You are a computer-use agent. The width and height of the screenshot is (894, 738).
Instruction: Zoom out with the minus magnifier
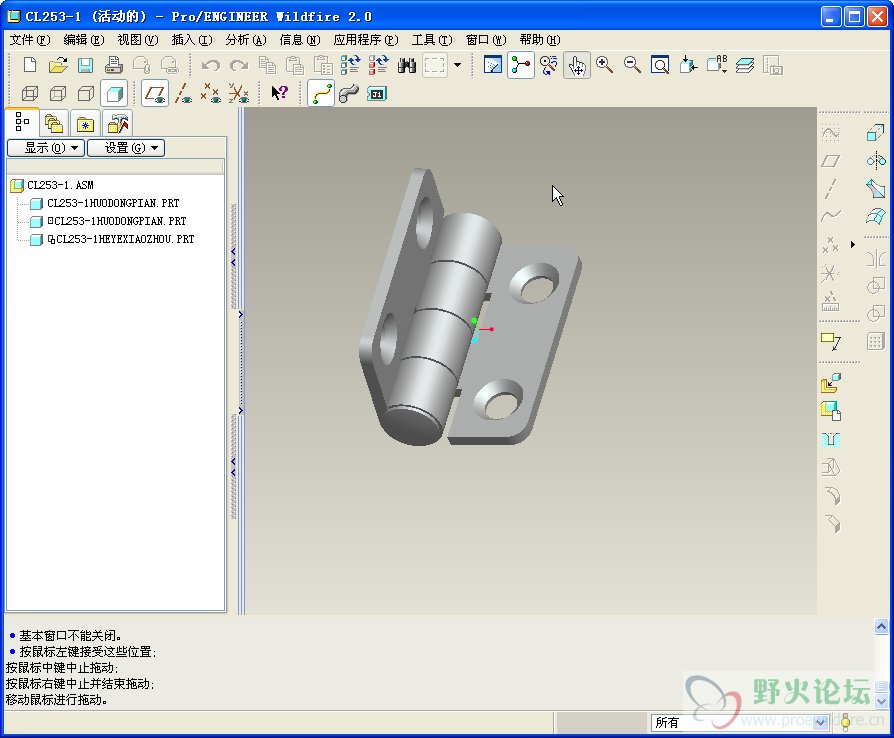coord(632,65)
